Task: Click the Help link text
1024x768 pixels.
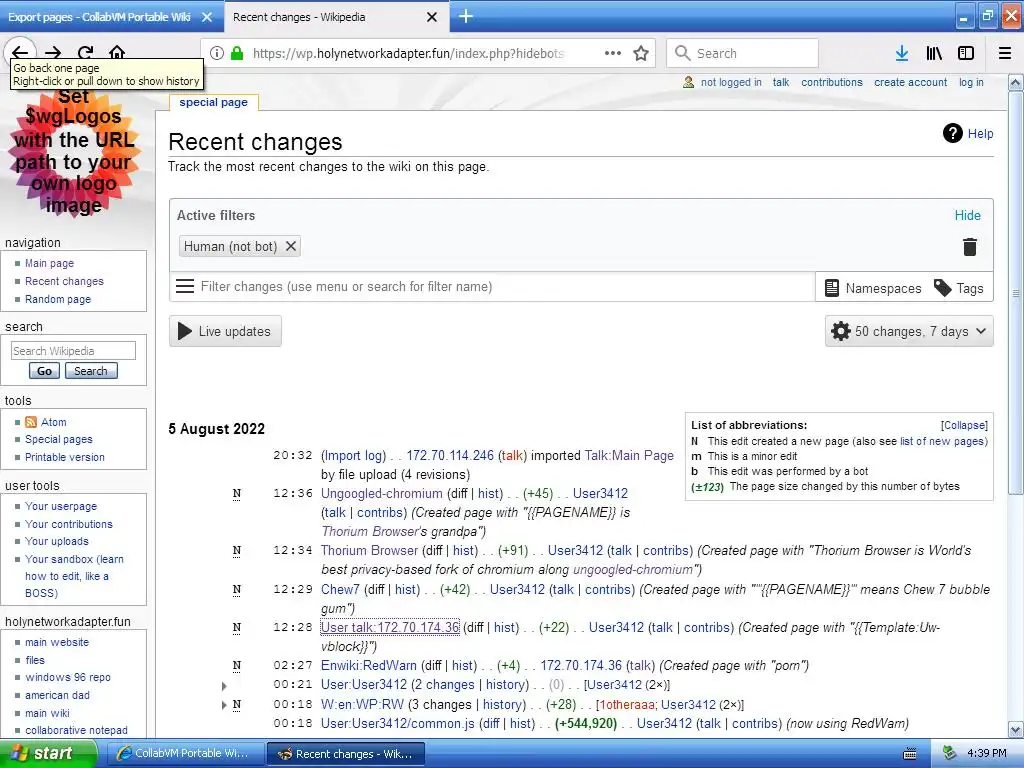Action: (980, 133)
